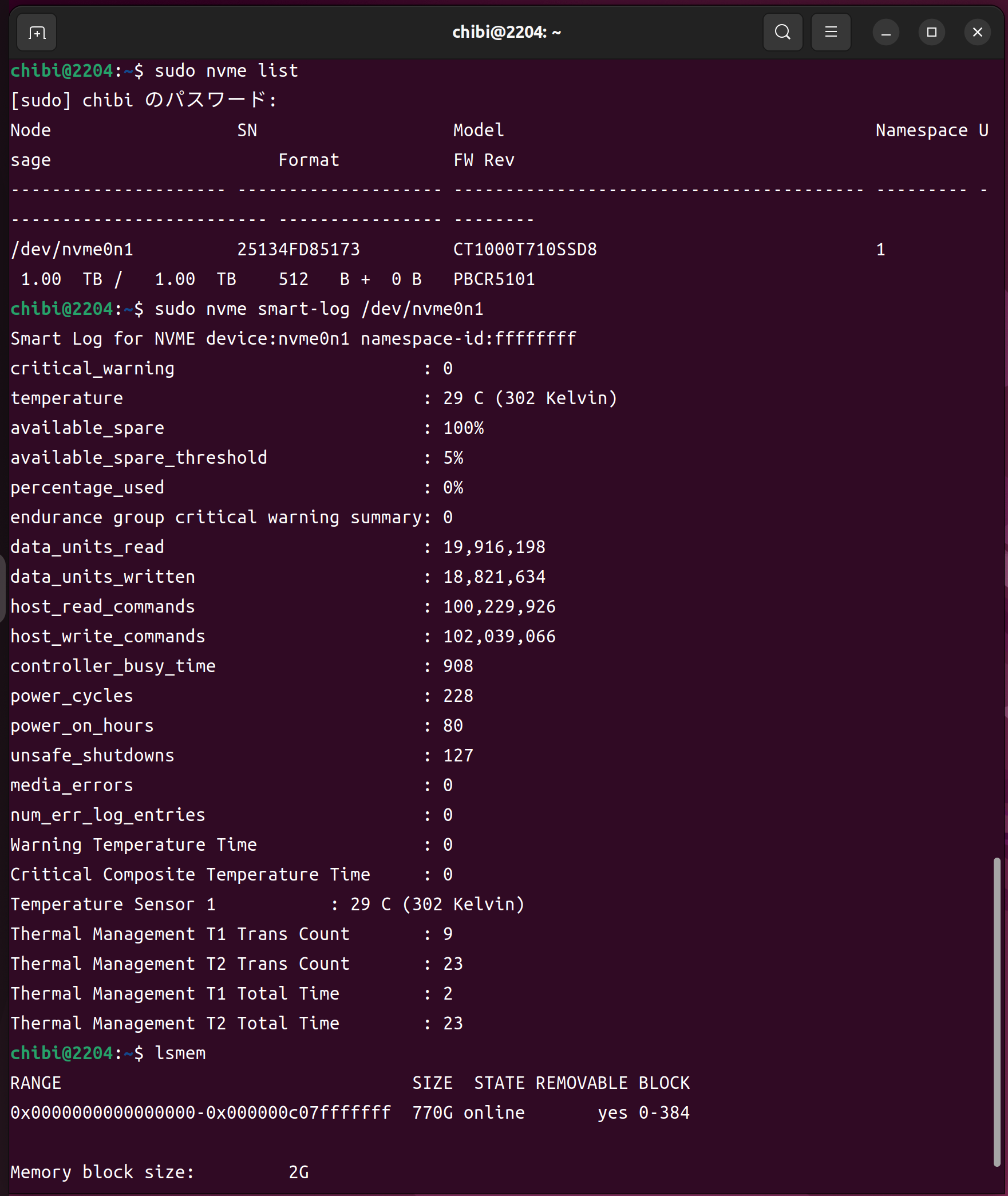This screenshot has width=1008, height=1196.
Task: Open a new terminal tab
Action: (37, 33)
